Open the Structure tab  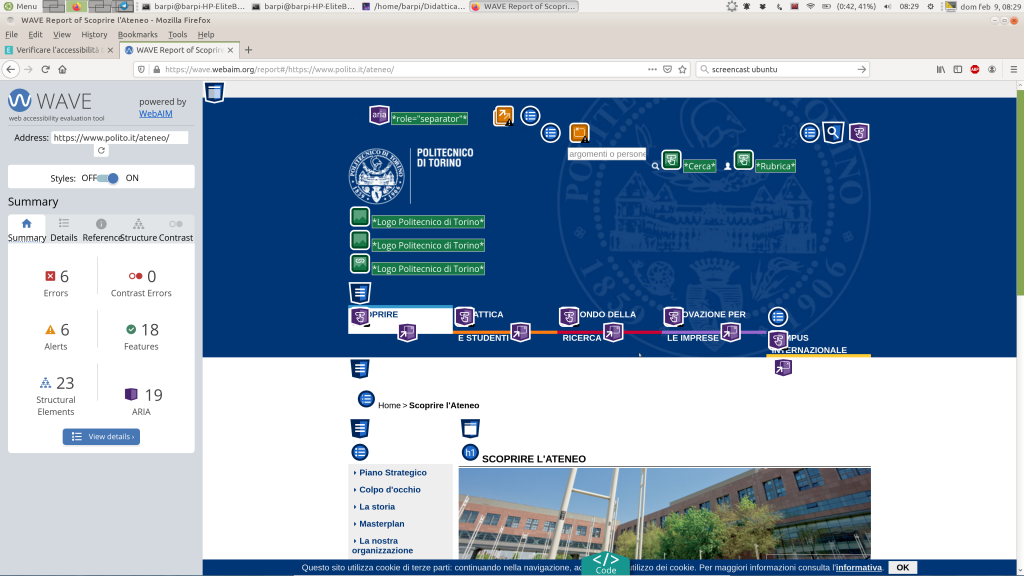(x=138, y=230)
